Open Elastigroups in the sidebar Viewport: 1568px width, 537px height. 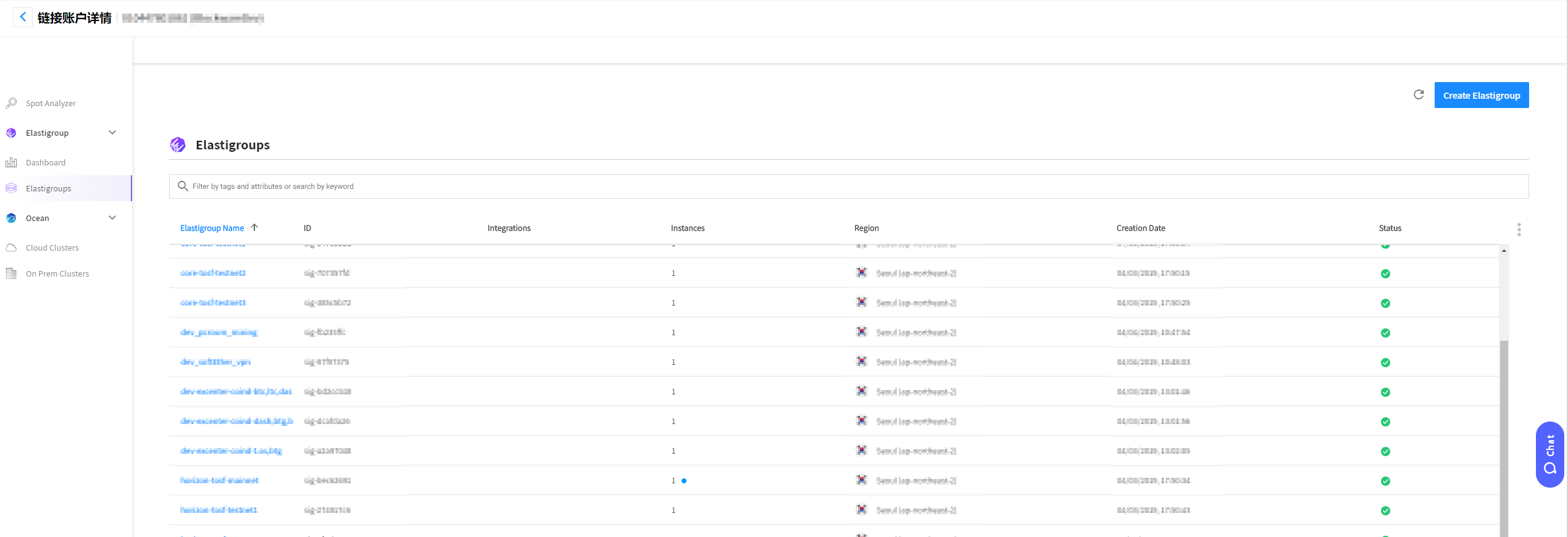(x=48, y=188)
